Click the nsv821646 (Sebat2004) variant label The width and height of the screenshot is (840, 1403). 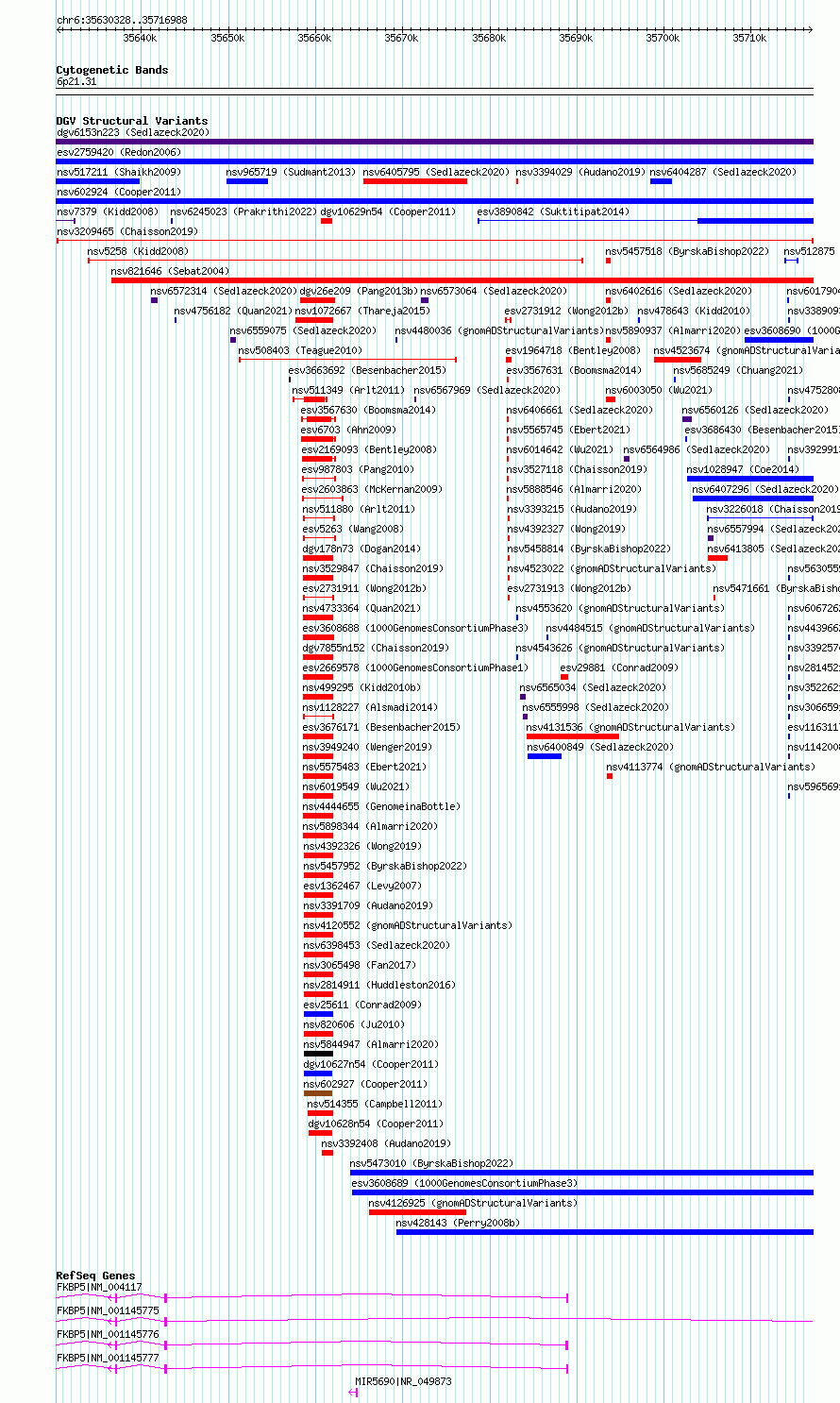tap(170, 272)
